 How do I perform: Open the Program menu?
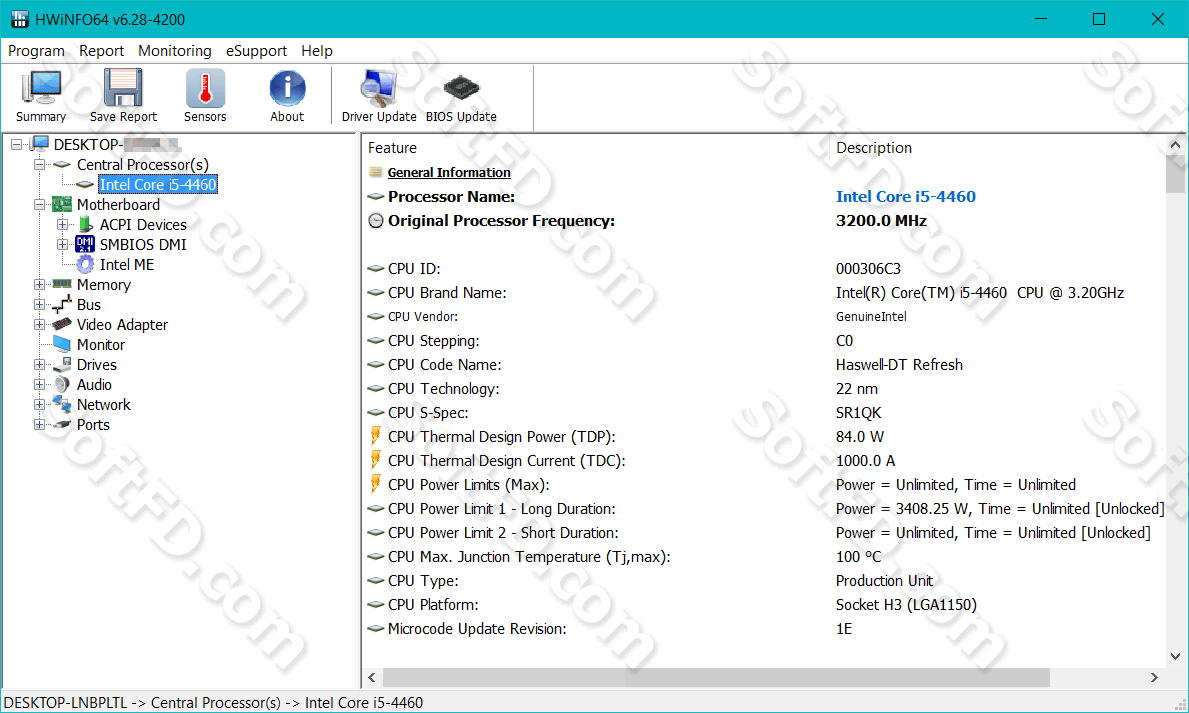(x=36, y=51)
